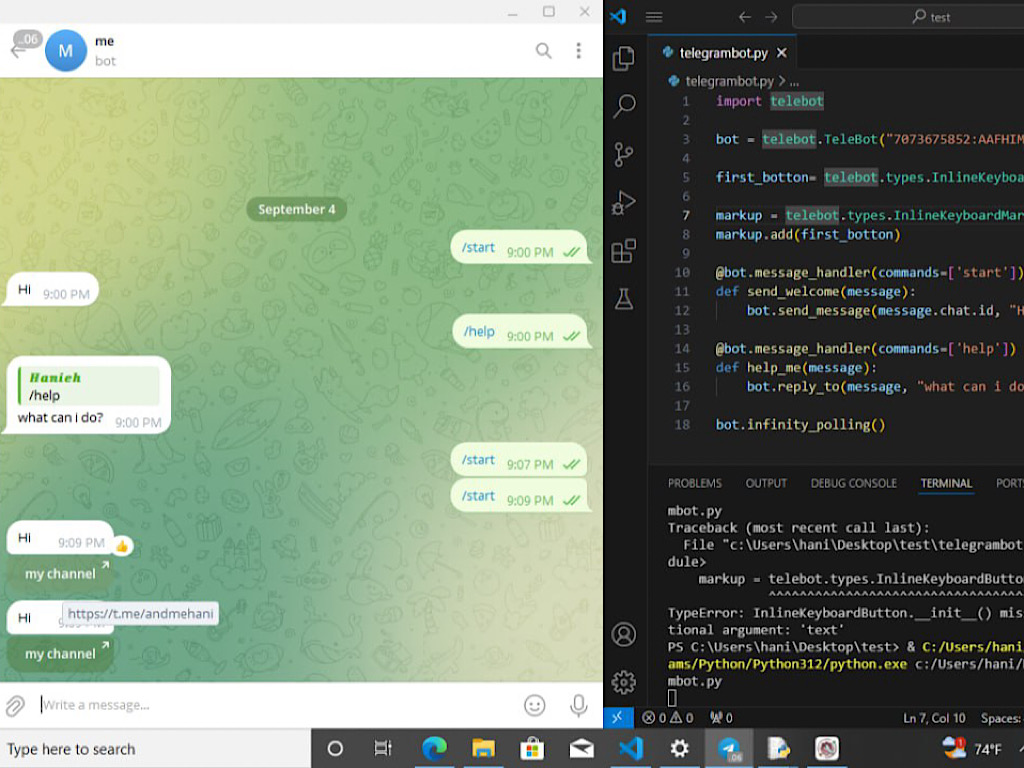Open the 74°F weather widget
The height and width of the screenshot is (768, 1024).
pos(972,748)
